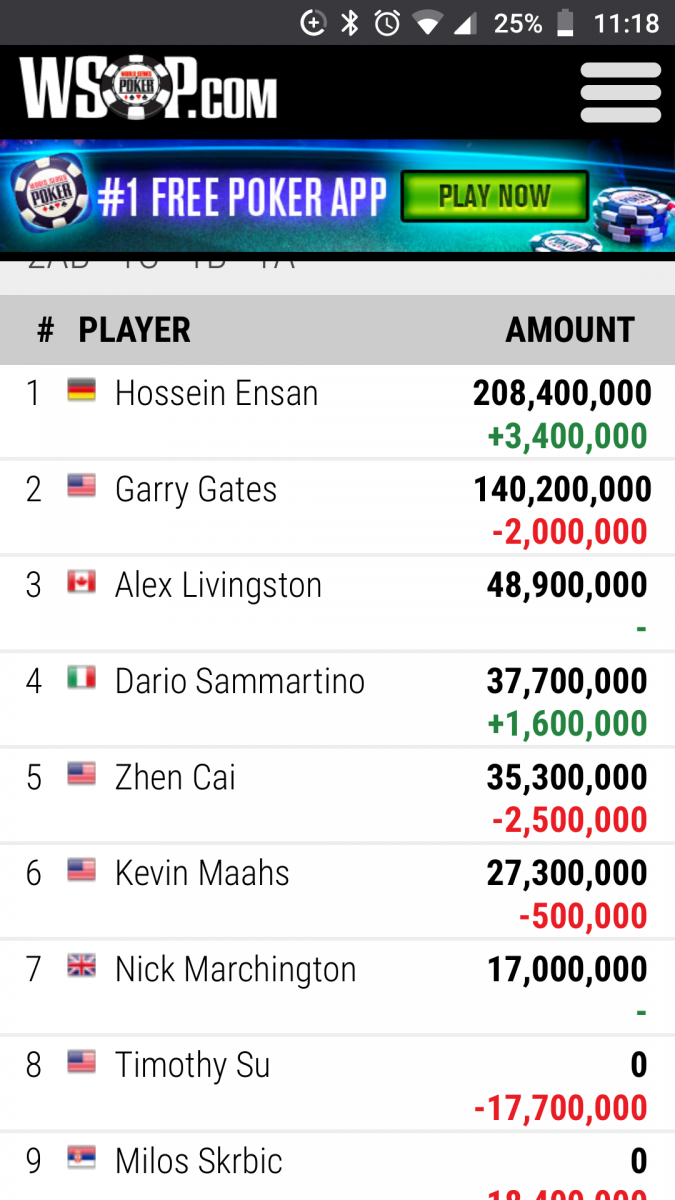This screenshot has height=1200, width=675.
Task: Tap the WSOP.com logo
Action: coord(148,89)
